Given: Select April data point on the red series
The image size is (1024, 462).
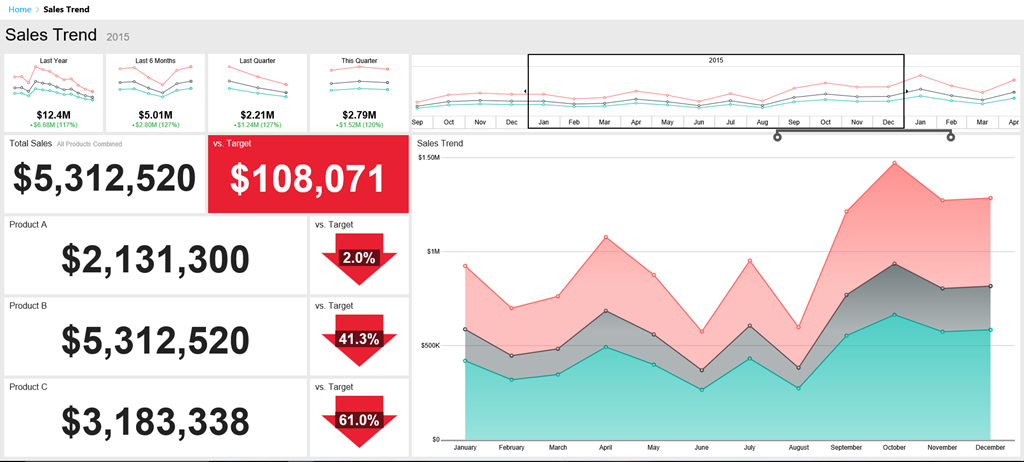Looking at the screenshot, I should coord(605,237).
